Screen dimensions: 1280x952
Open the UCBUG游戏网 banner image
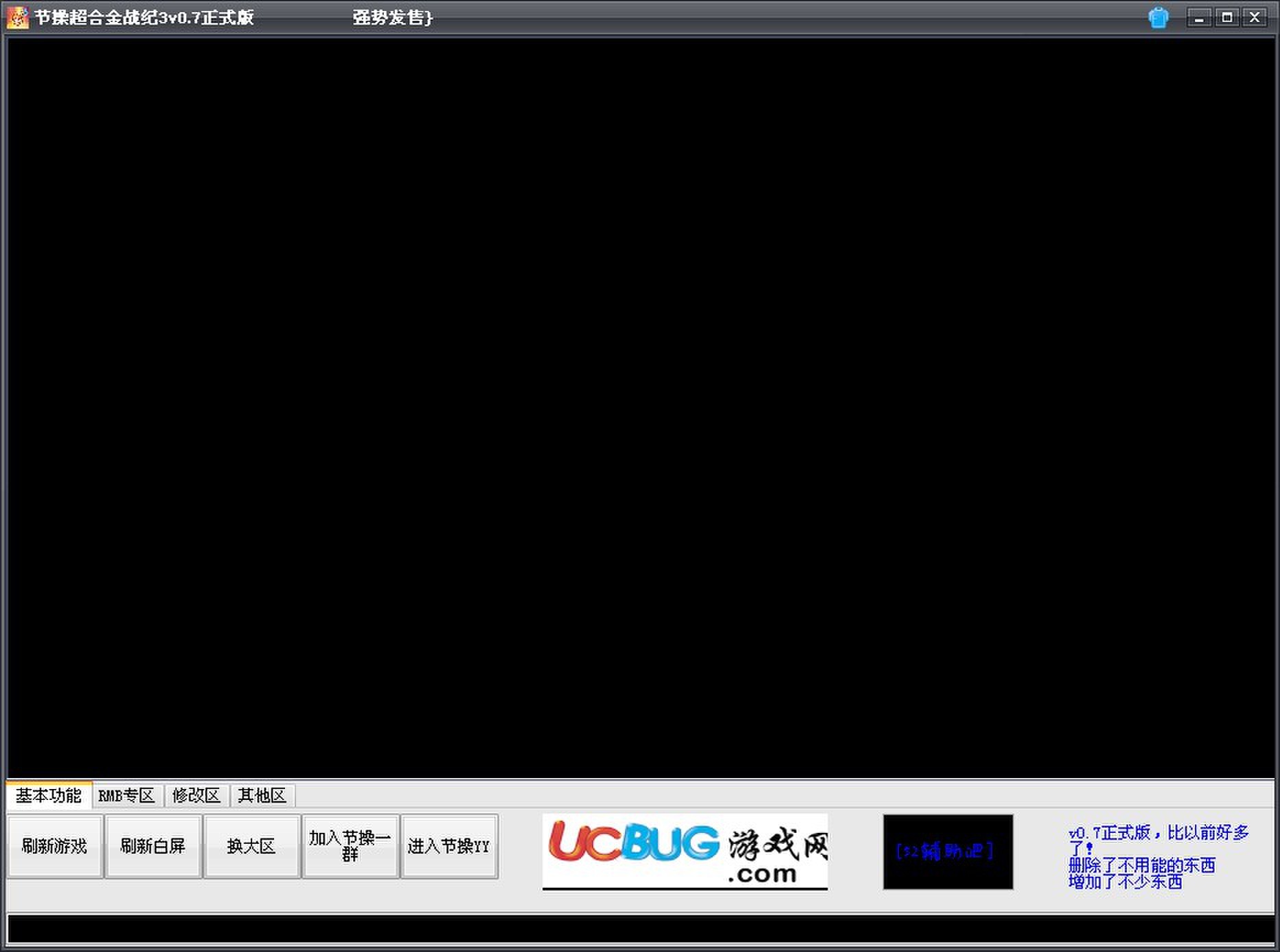click(685, 852)
